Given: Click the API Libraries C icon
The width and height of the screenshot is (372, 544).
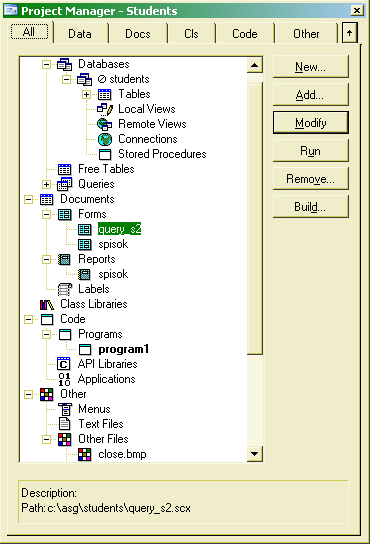Looking at the screenshot, I should click(64, 364).
